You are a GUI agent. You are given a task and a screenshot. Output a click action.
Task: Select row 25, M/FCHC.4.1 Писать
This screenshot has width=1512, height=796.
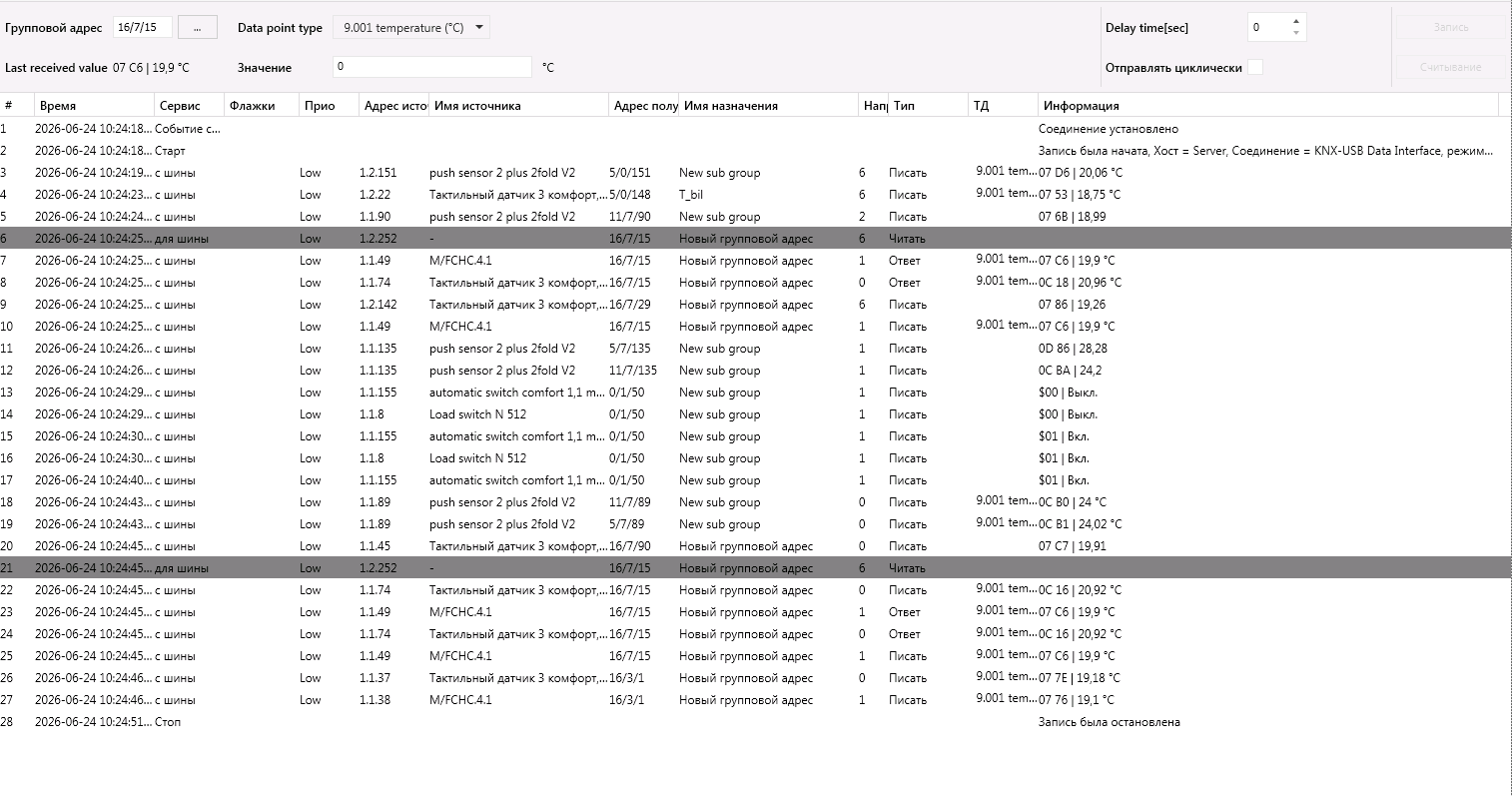(756, 656)
